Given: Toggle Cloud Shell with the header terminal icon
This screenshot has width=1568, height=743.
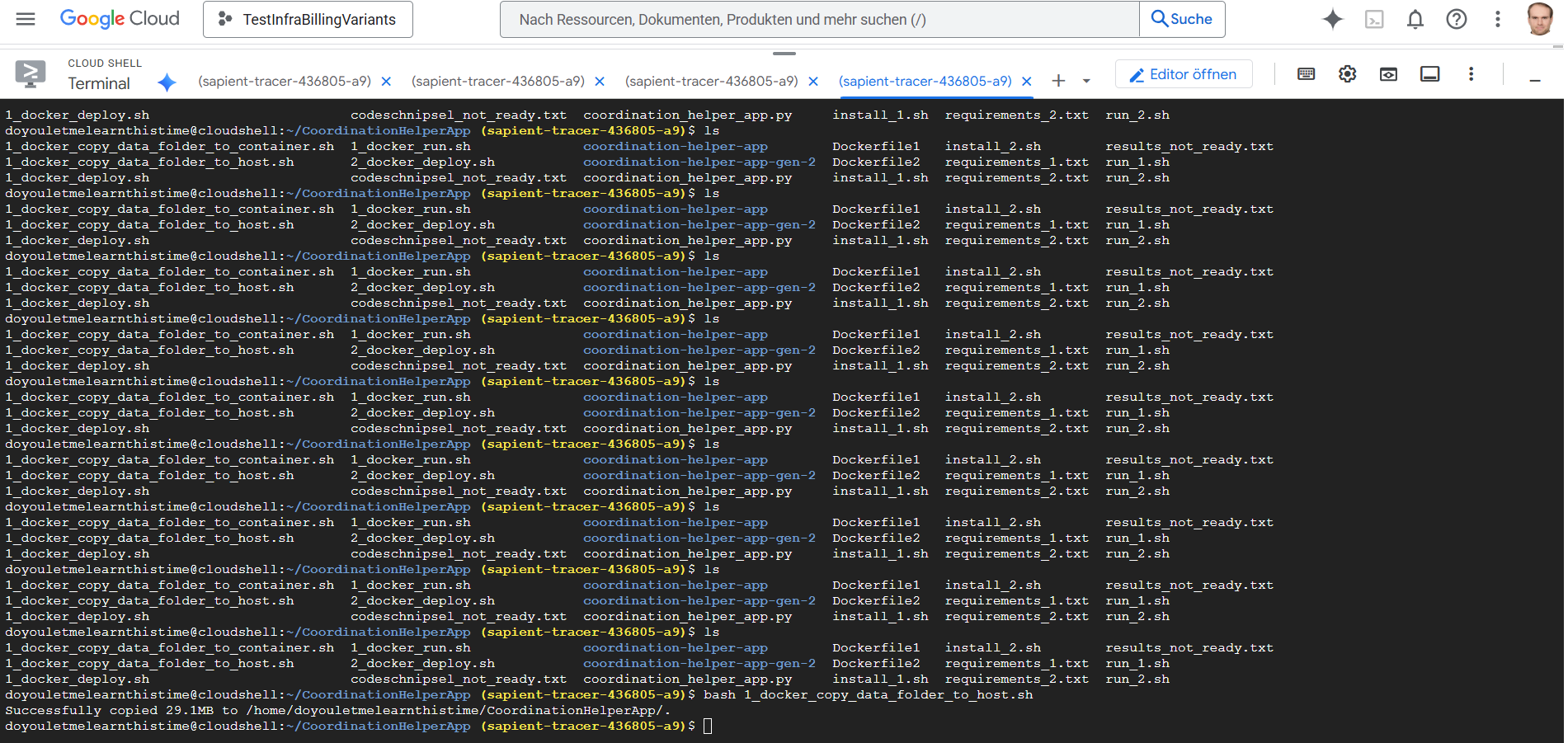Looking at the screenshot, I should click(x=1374, y=19).
